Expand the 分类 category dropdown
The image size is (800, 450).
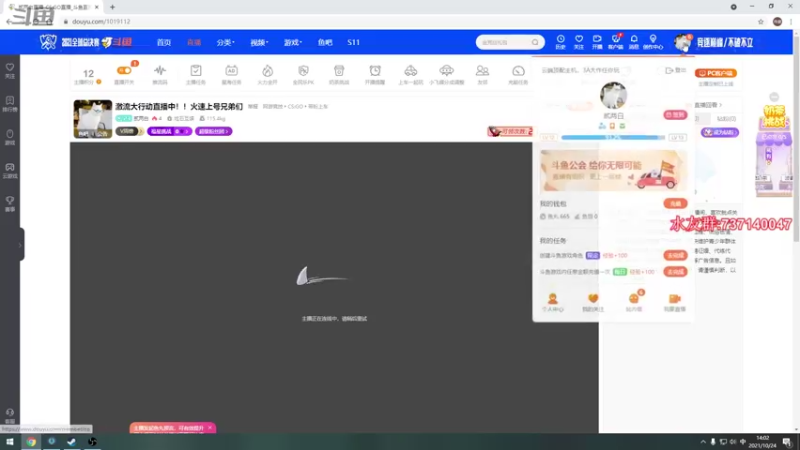[225, 42]
